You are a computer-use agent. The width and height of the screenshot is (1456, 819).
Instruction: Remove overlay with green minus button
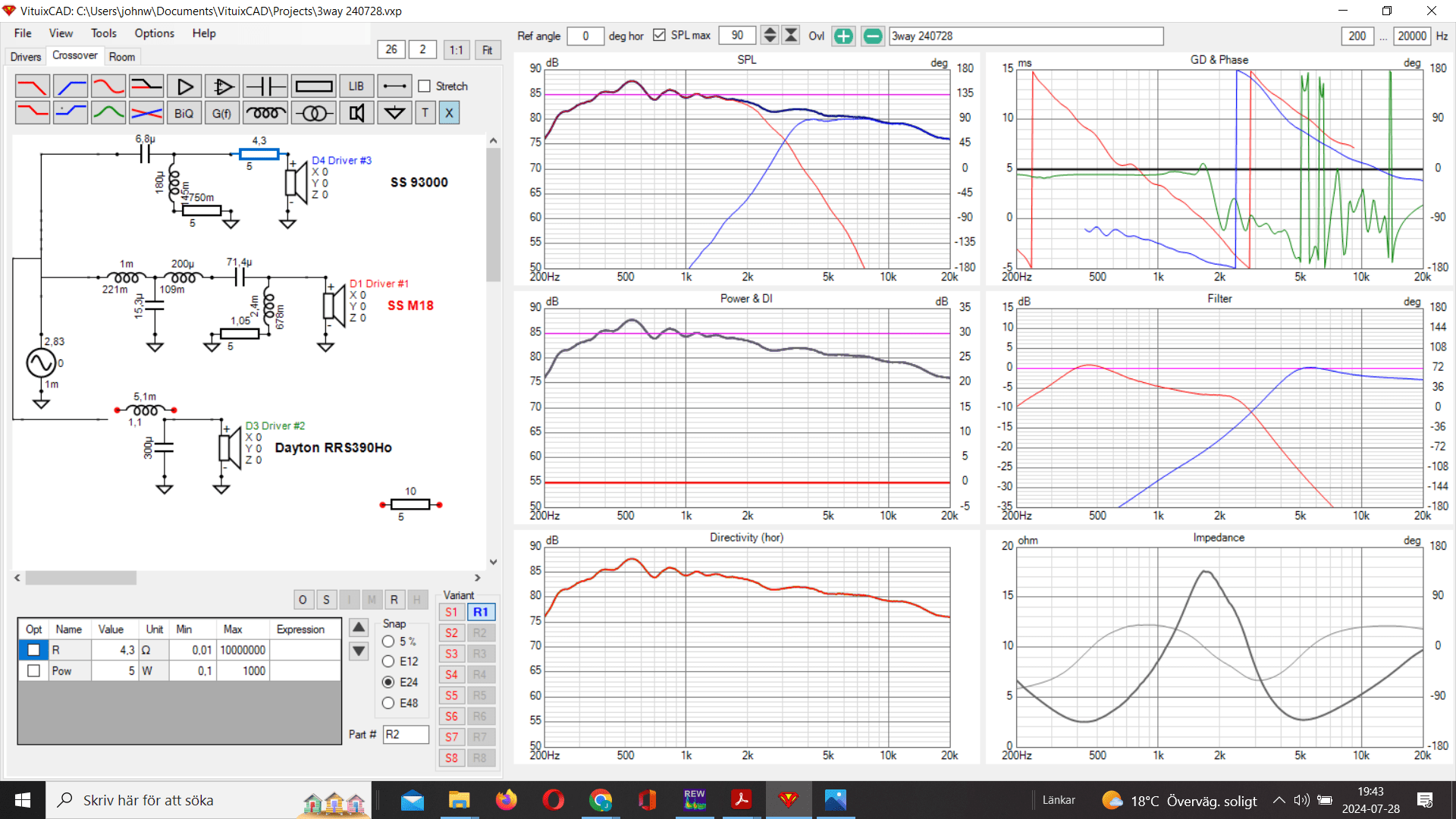tap(873, 36)
